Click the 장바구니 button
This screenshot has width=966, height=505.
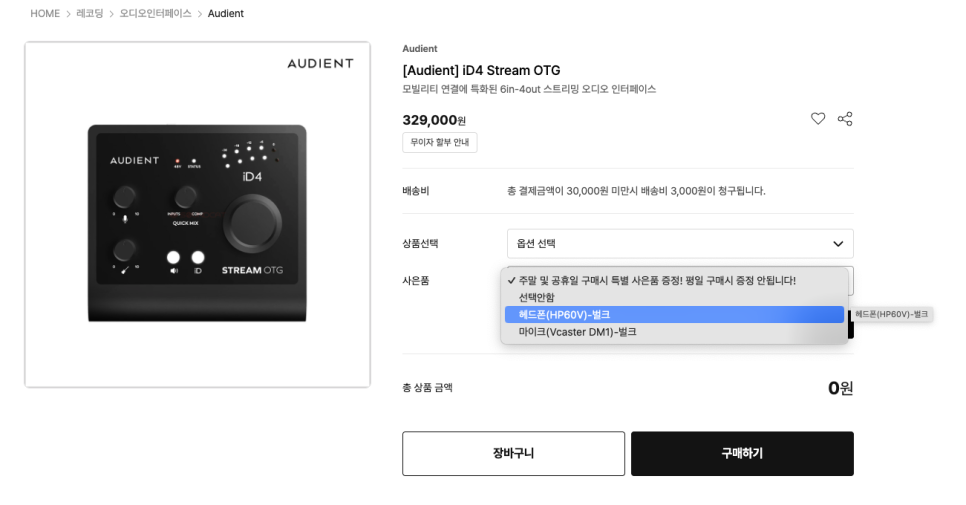click(513, 453)
